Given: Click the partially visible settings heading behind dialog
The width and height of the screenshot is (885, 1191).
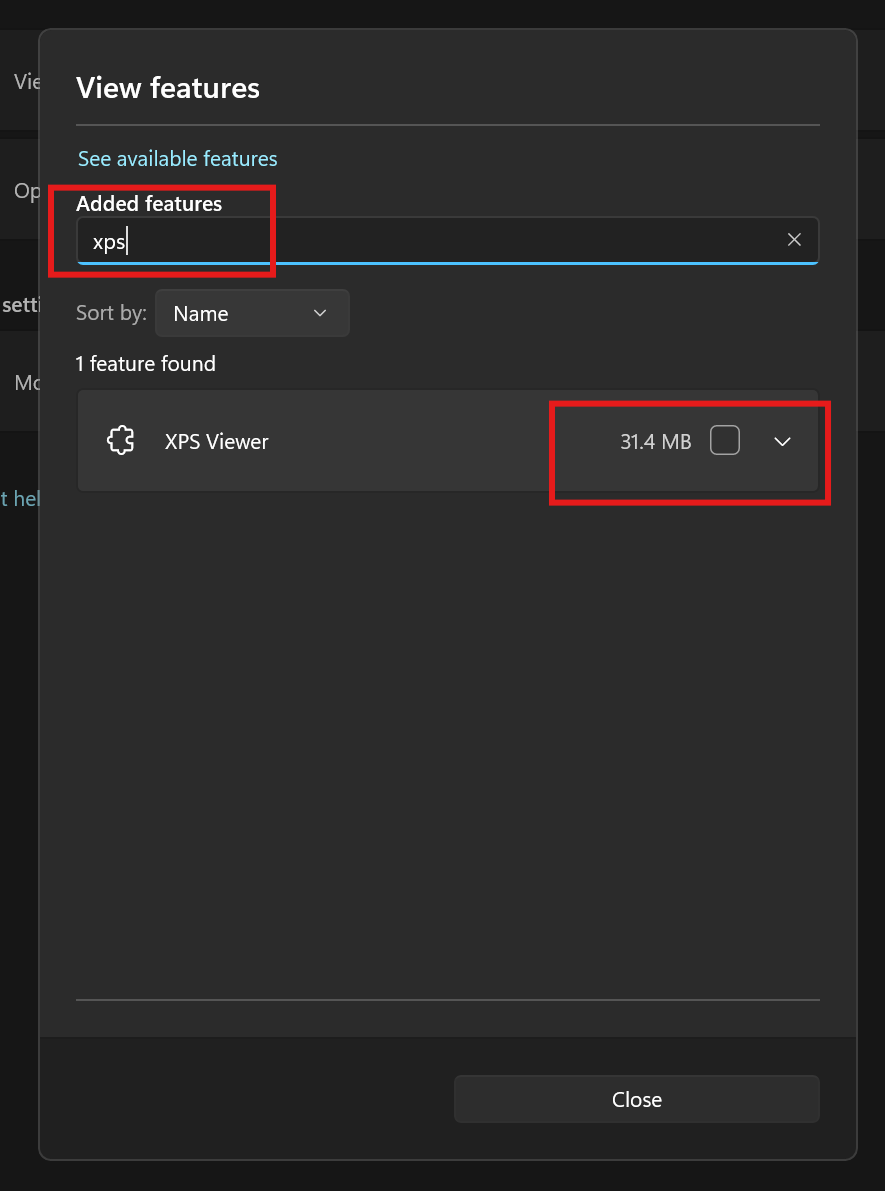Looking at the screenshot, I should [19, 305].
